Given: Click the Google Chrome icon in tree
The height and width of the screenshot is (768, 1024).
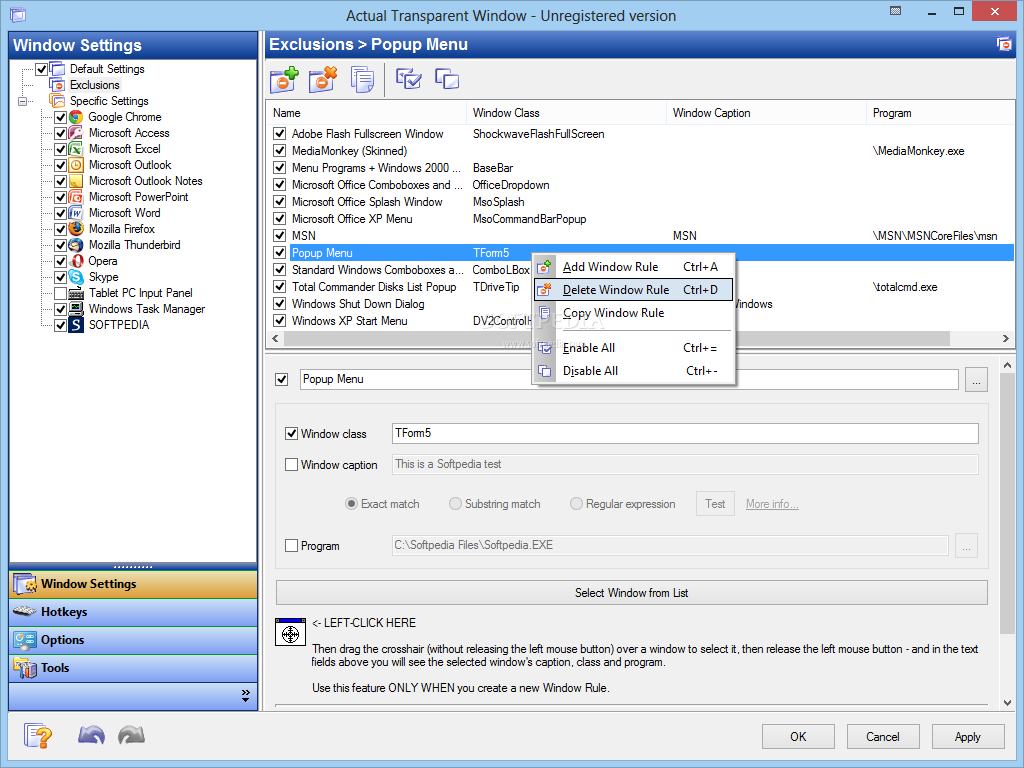Looking at the screenshot, I should (x=76, y=117).
